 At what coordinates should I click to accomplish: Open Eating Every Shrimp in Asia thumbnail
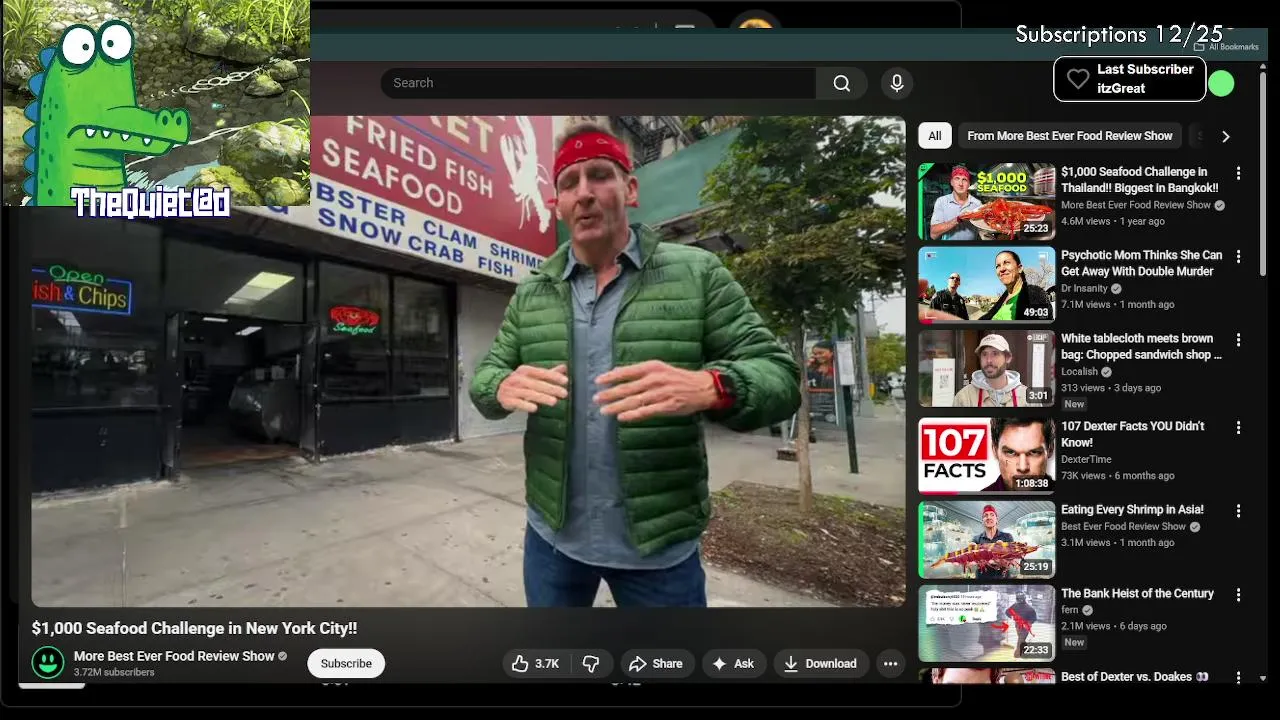coord(987,539)
